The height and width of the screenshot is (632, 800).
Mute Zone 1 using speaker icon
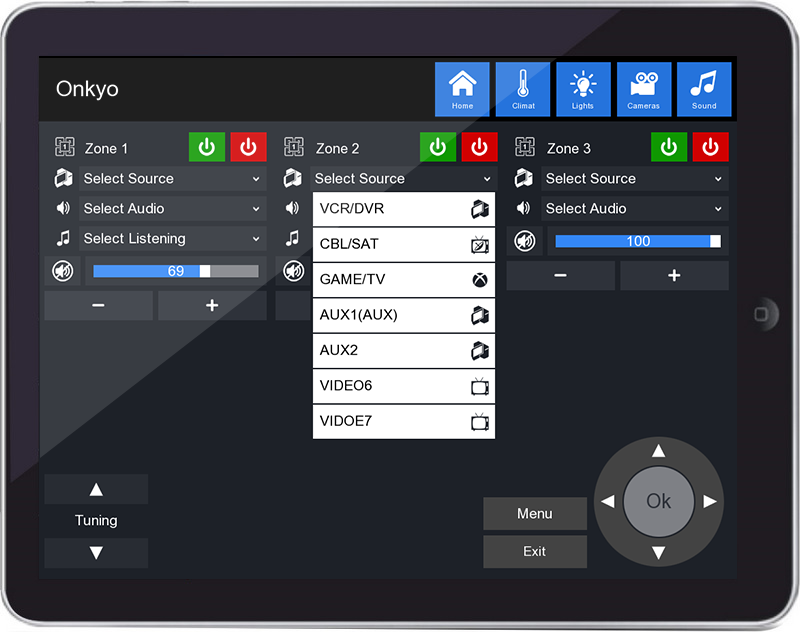click(62, 271)
